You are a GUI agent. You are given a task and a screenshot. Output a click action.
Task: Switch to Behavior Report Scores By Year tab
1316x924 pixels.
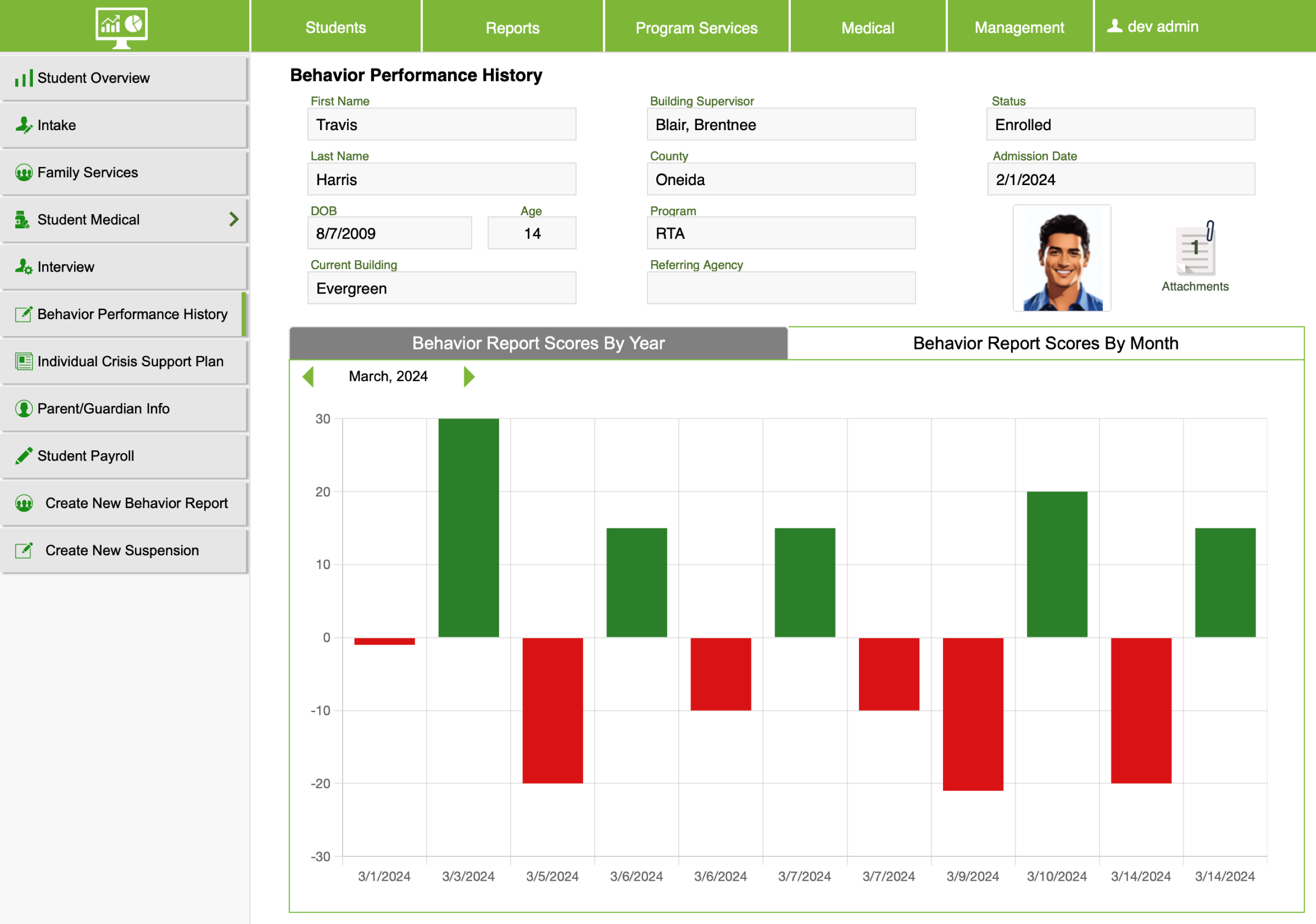(x=538, y=343)
